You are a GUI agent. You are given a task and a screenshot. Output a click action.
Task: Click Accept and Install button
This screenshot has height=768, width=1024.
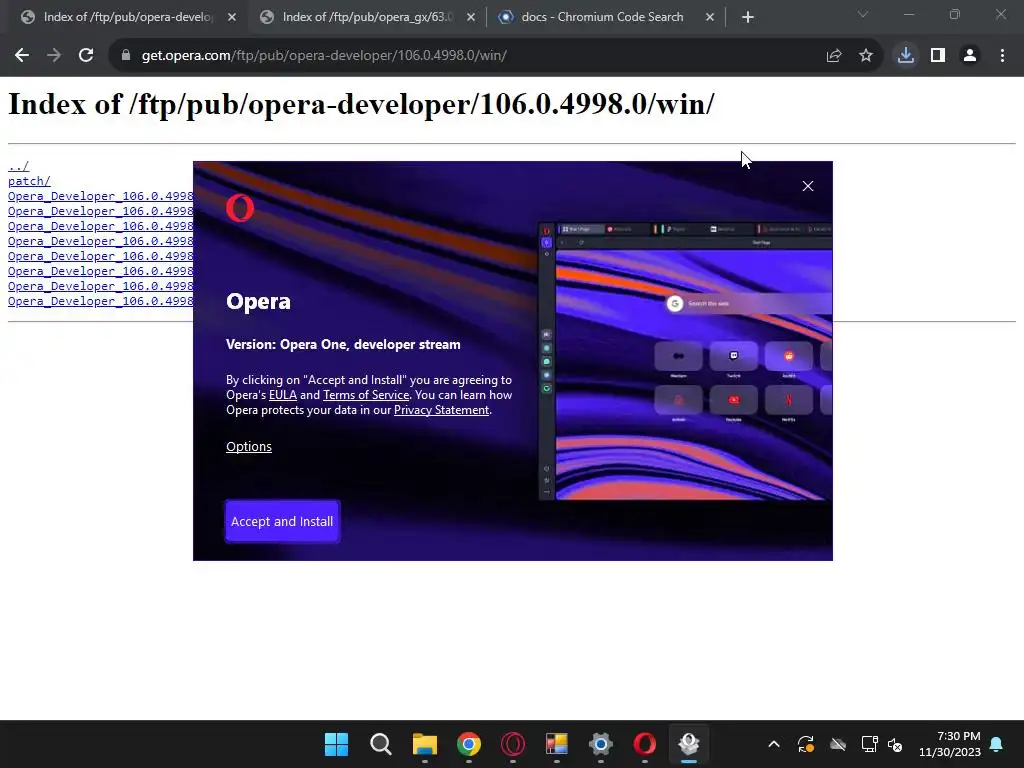coord(282,521)
